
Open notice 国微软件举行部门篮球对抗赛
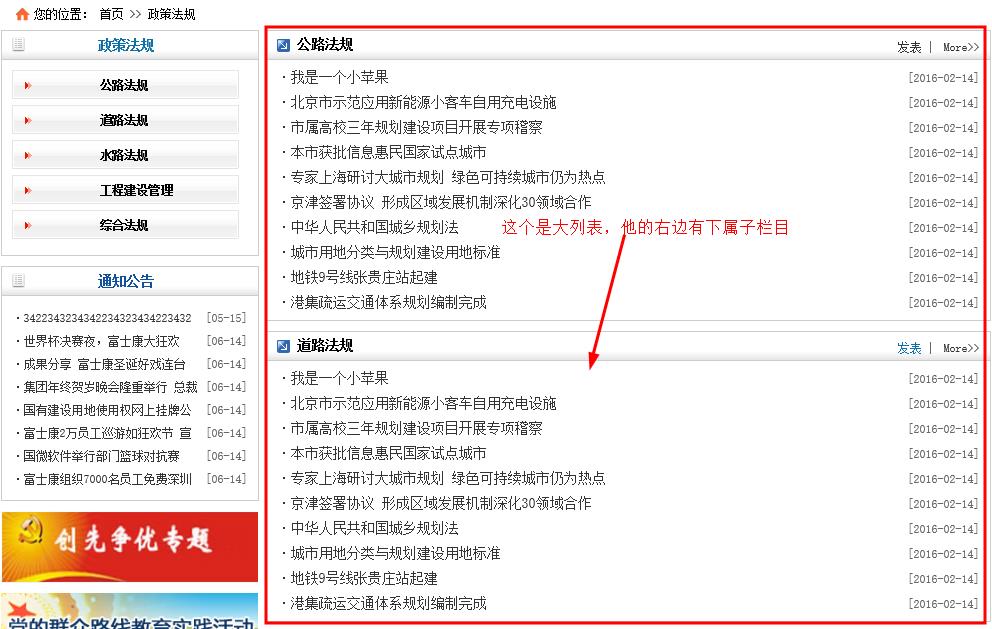101,456
